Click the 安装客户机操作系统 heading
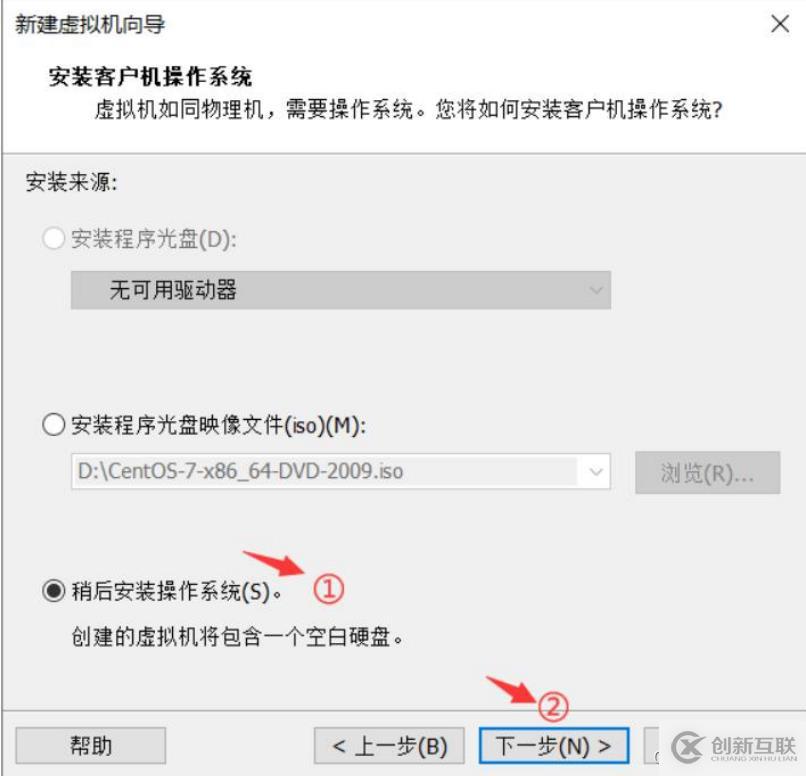This screenshot has width=806, height=776. [150, 77]
